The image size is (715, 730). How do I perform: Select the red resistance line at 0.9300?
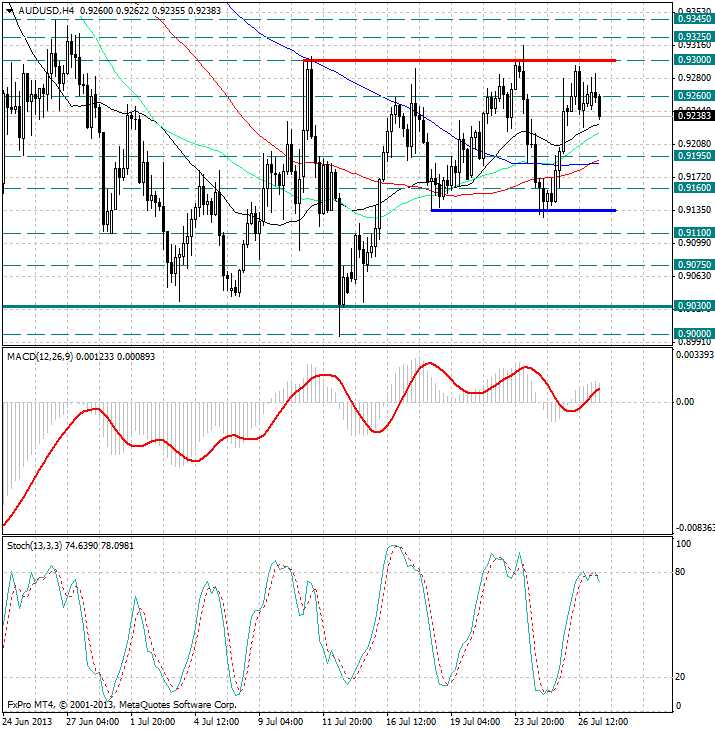point(459,61)
